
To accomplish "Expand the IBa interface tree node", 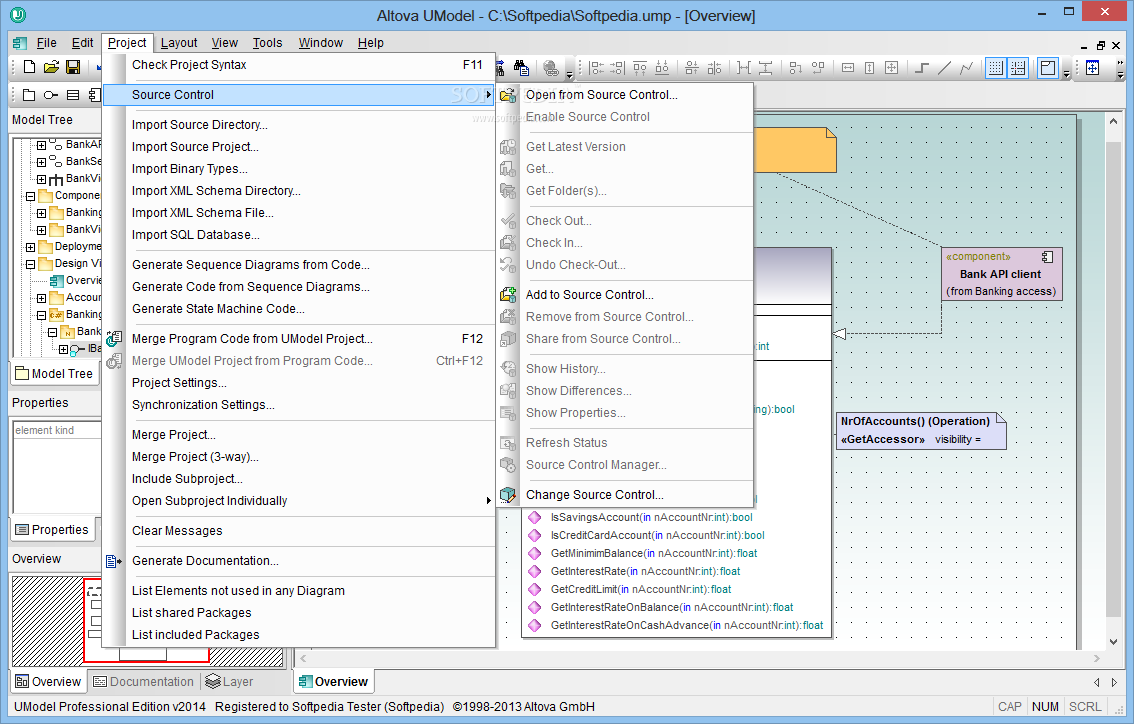I will point(64,349).
